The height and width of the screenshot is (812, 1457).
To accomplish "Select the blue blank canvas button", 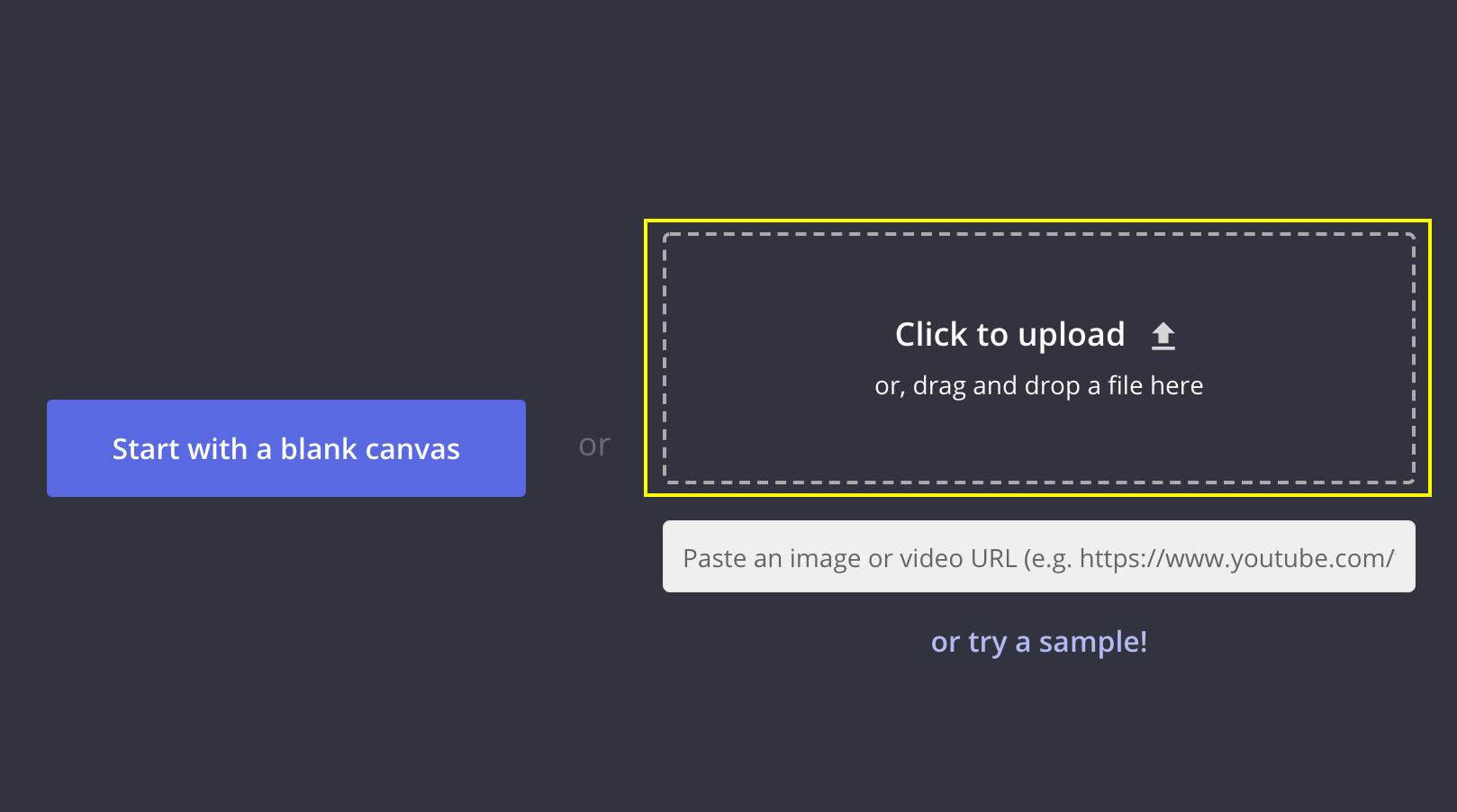I will point(285,448).
